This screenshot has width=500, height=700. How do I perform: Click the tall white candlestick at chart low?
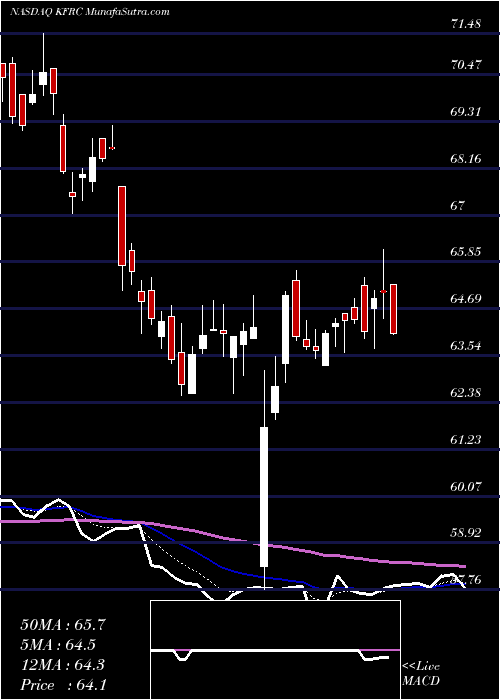264,497
